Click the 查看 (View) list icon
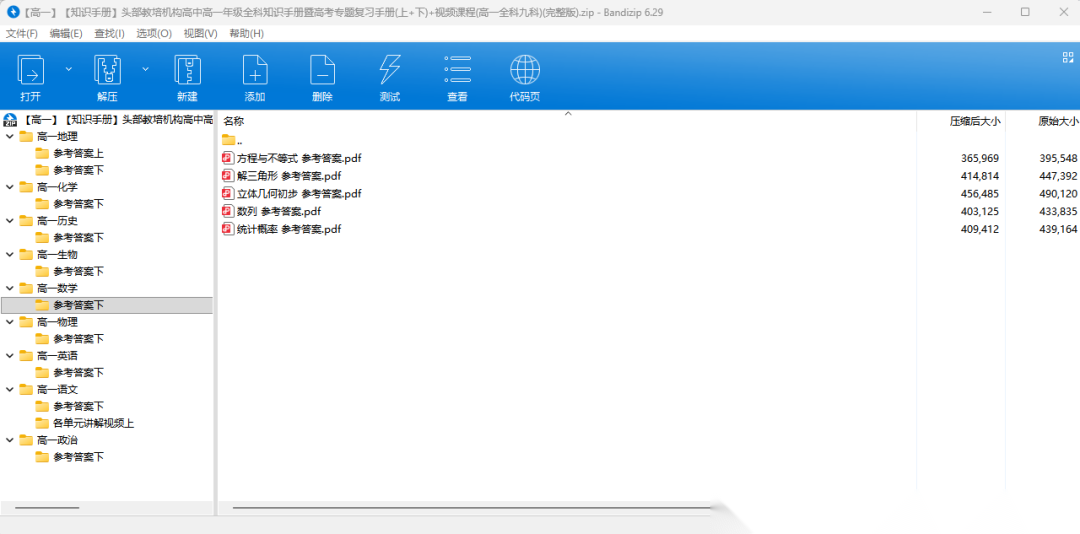 click(x=457, y=71)
